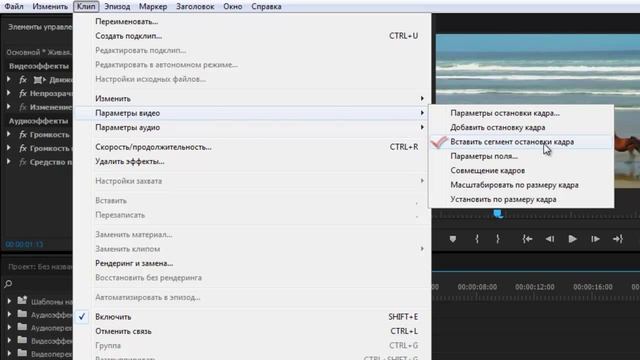Choose Переименовать... from Клип menu
The height and width of the screenshot is (360, 640).
pyautogui.click(x=252, y=22)
